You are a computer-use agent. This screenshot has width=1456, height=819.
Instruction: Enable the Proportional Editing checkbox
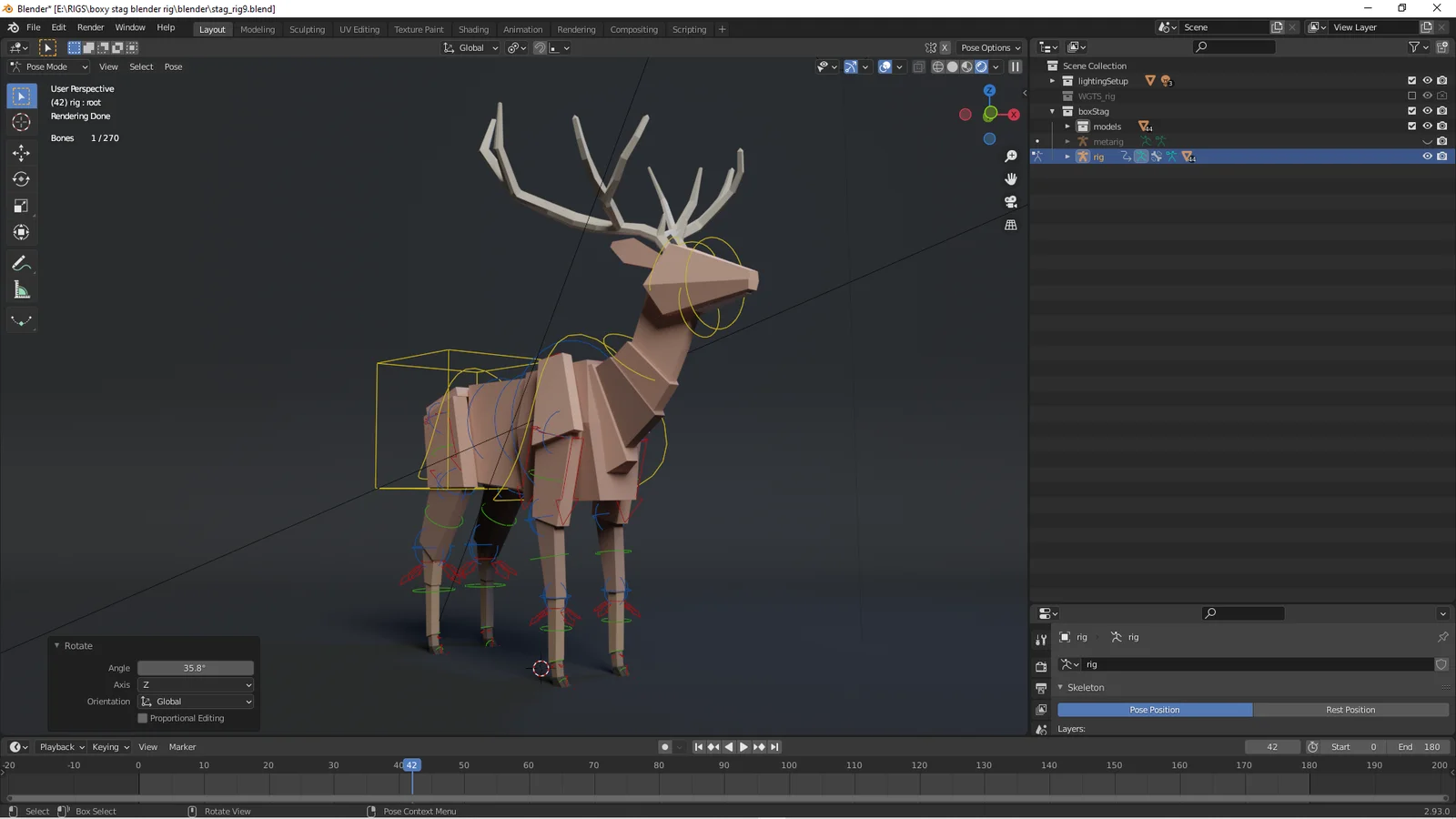(x=143, y=718)
